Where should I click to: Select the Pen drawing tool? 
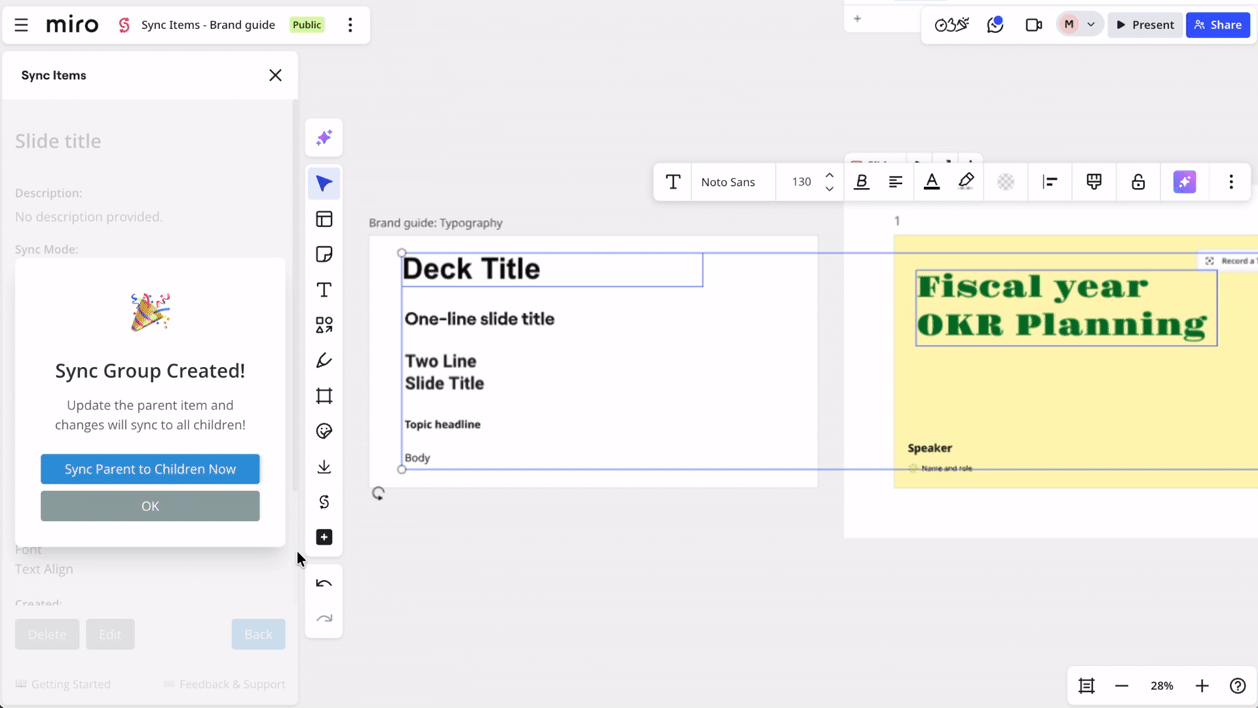point(324,361)
